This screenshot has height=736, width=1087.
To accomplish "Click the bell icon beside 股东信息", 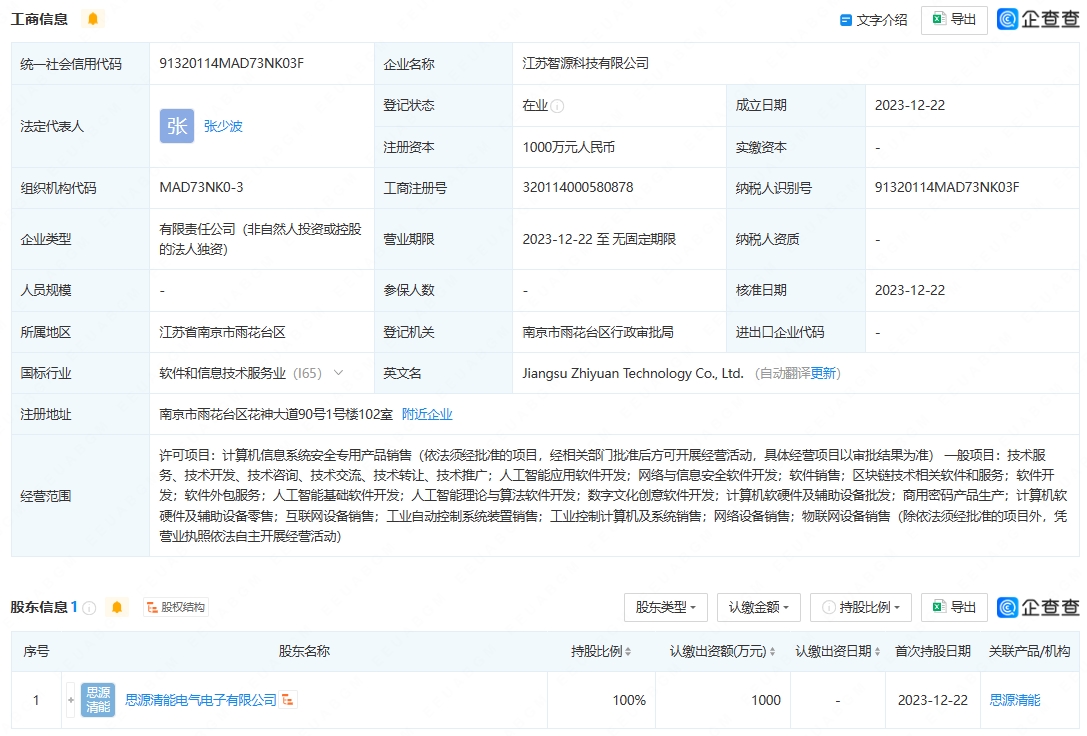I will point(117,608).
